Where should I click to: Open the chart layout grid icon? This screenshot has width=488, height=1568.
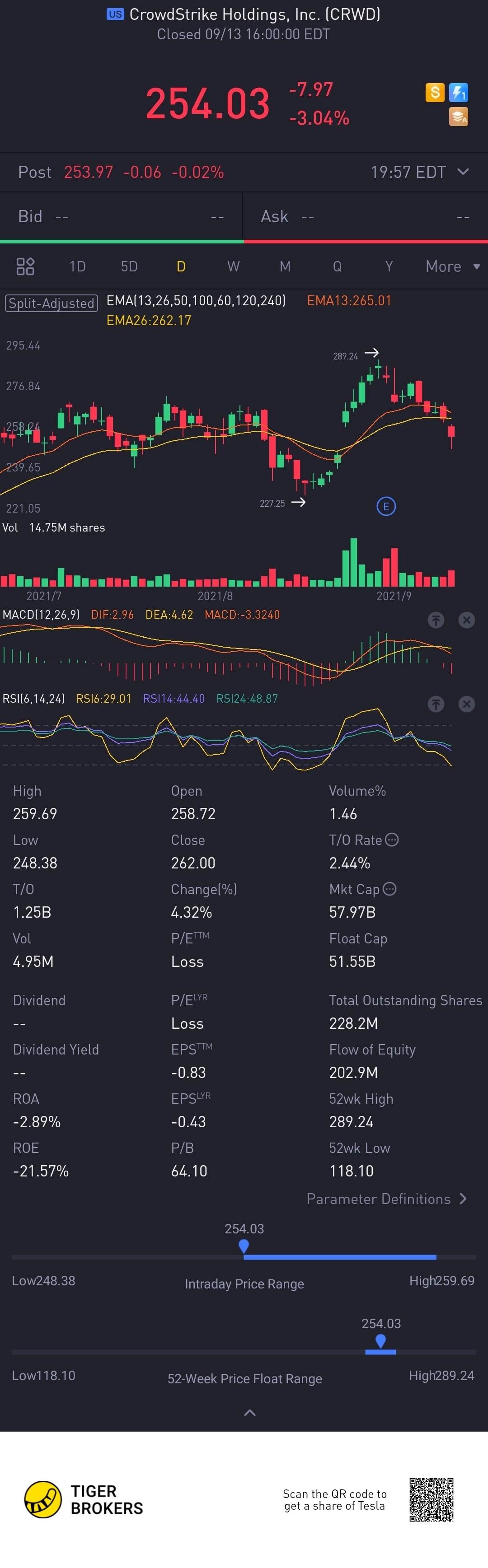coord(25,266)
